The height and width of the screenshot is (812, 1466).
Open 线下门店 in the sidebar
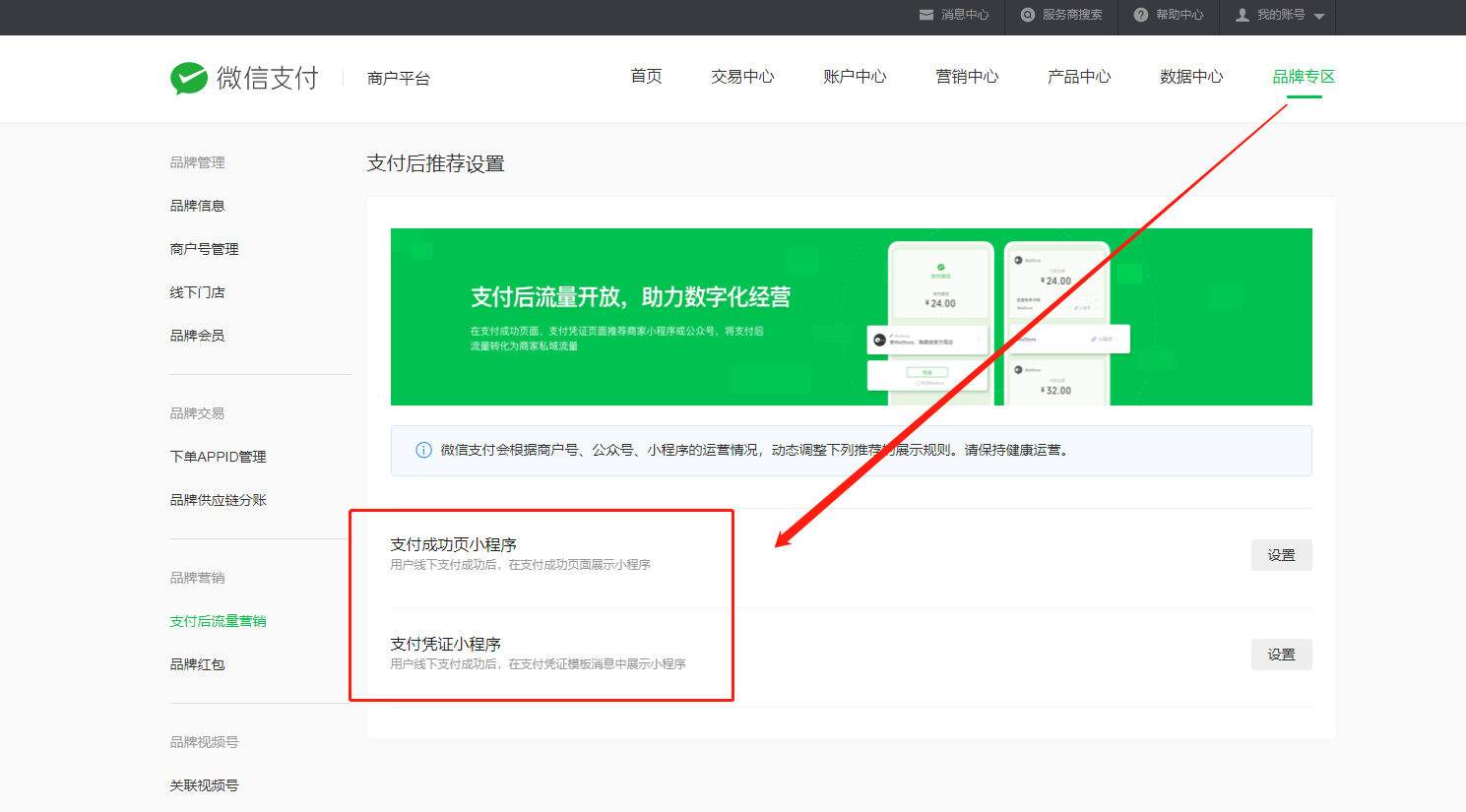197,292
